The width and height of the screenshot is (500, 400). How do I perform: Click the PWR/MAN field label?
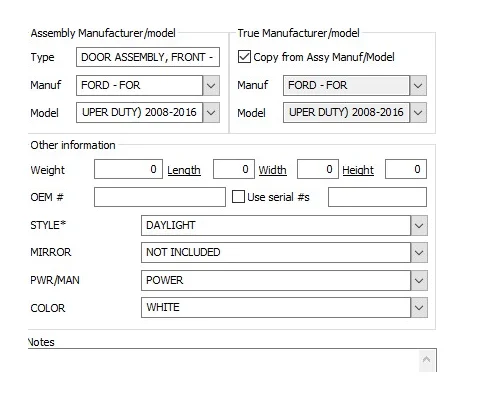[x=55, y=280]
